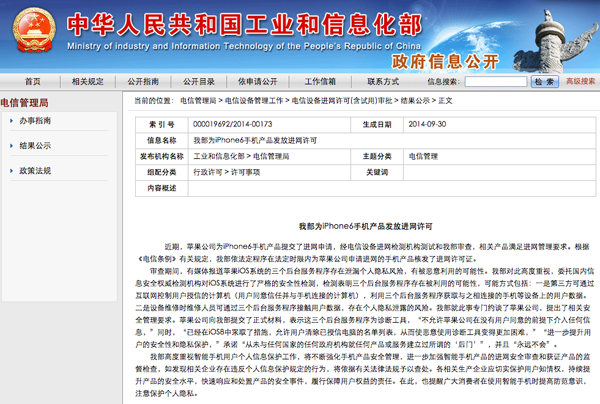Focus the 信息搜索 search input field
This screenshot has height=404, width=600.
(496, 81)
